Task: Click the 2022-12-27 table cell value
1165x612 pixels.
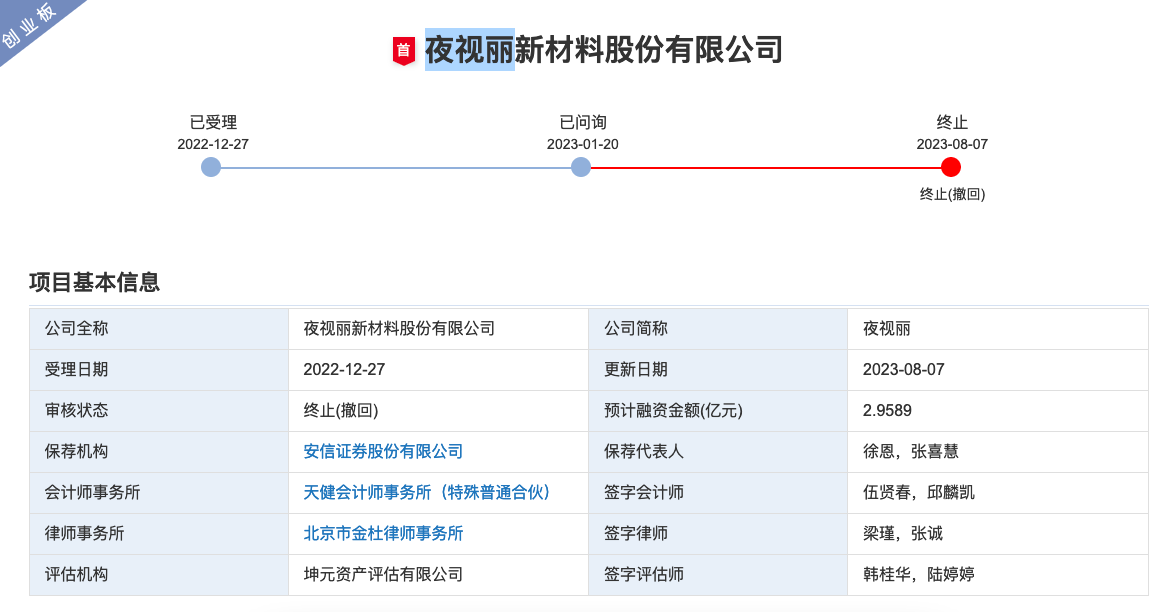Action: (344, 370)
